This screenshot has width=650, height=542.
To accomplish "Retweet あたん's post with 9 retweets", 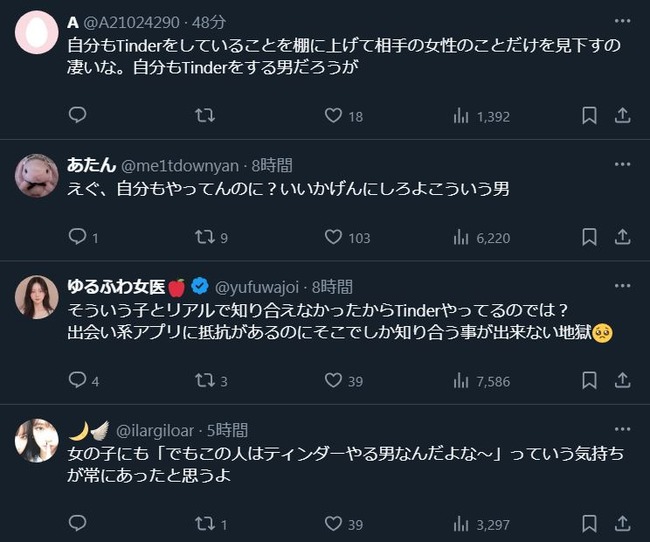I will pyautogui.click(x=205, y=237).
